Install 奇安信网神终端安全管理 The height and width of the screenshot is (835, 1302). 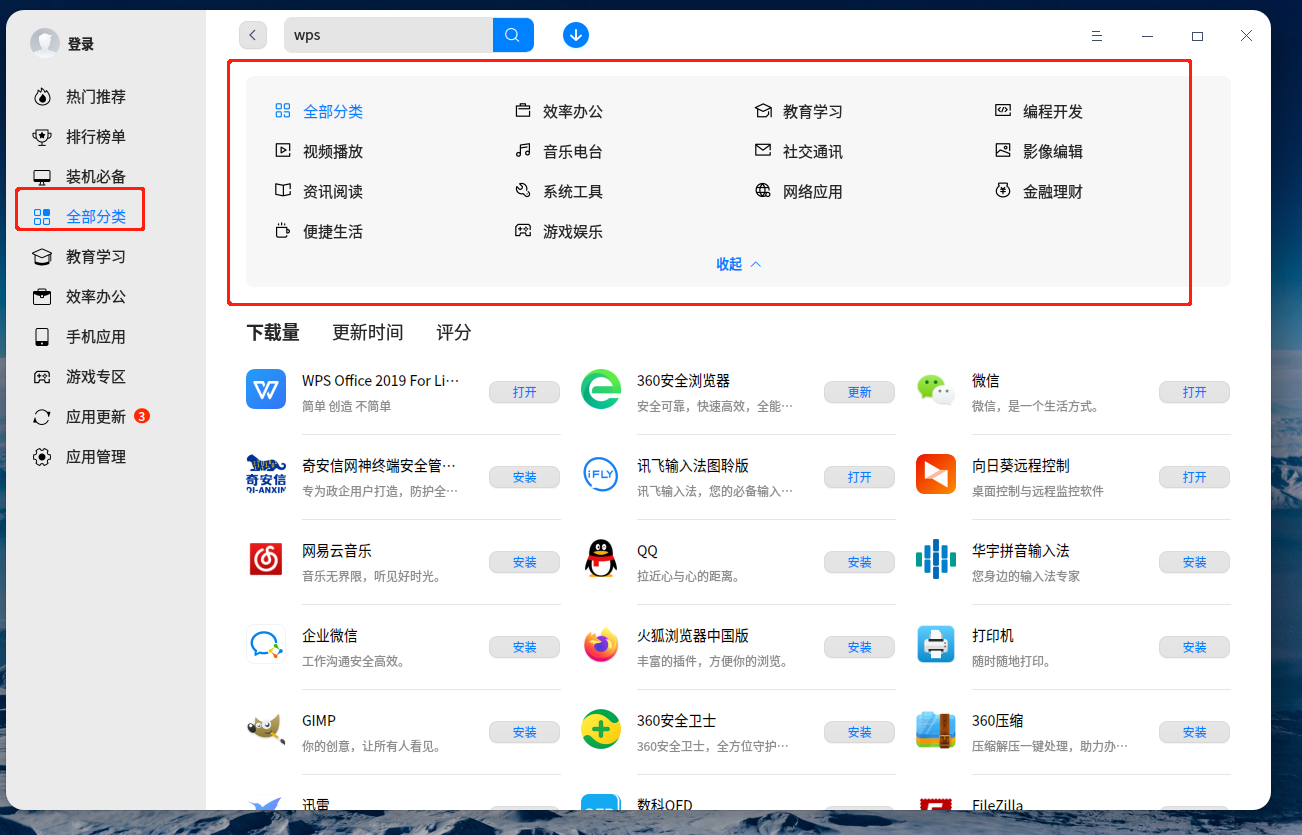525,477
